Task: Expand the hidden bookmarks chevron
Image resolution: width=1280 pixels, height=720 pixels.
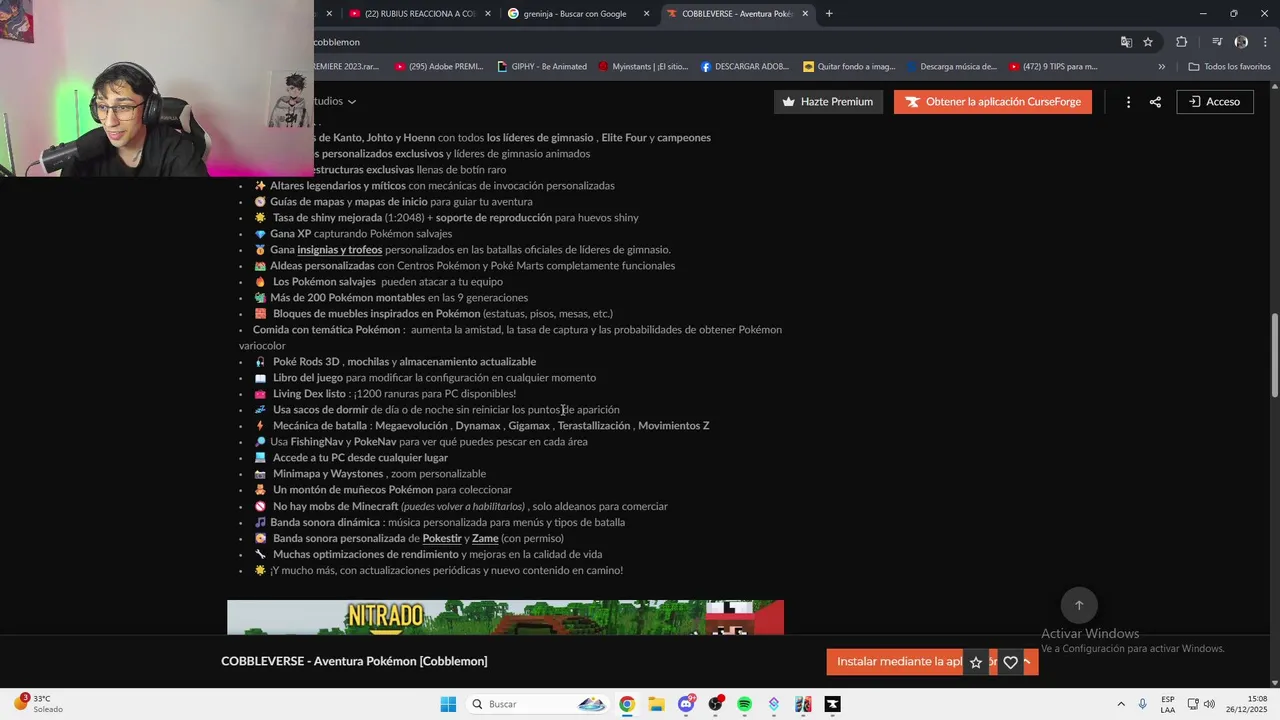Action: [x=1161, y=67]
